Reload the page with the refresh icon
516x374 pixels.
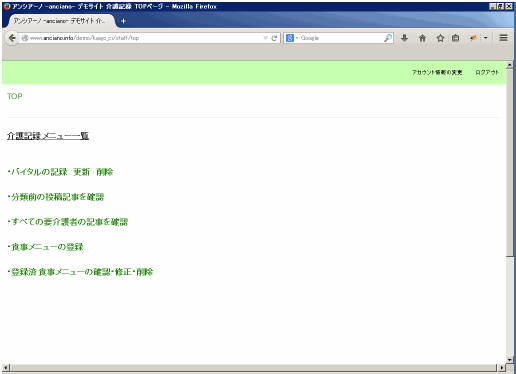pyautogui.click(x=274, y=38)
